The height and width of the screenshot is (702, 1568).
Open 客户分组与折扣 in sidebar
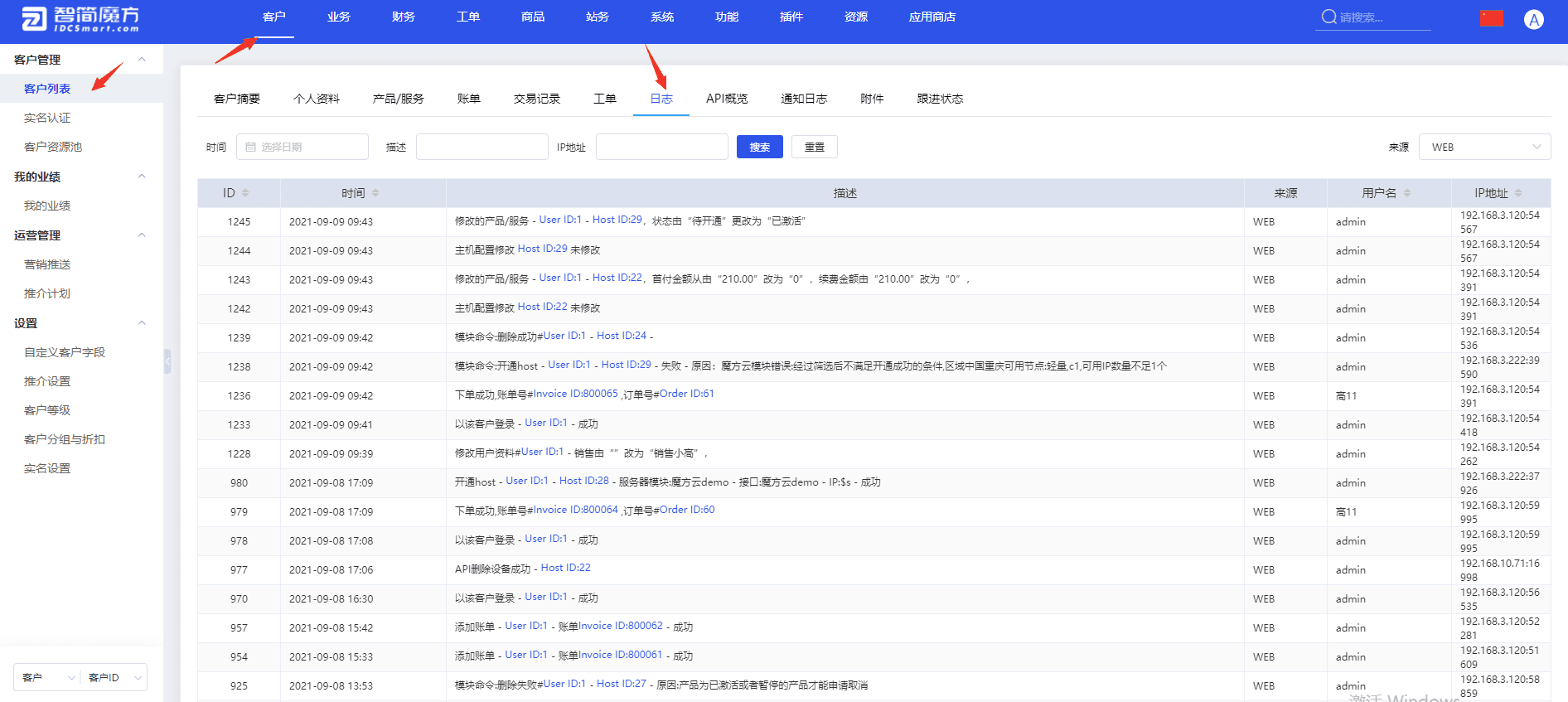(65, 439)
